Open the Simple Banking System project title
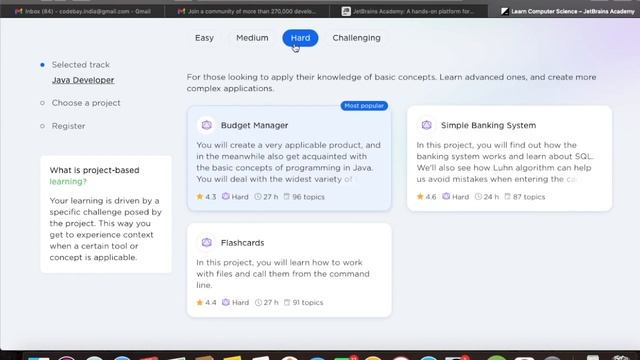This screenshot has height=360, width=640. coord(488,125)
